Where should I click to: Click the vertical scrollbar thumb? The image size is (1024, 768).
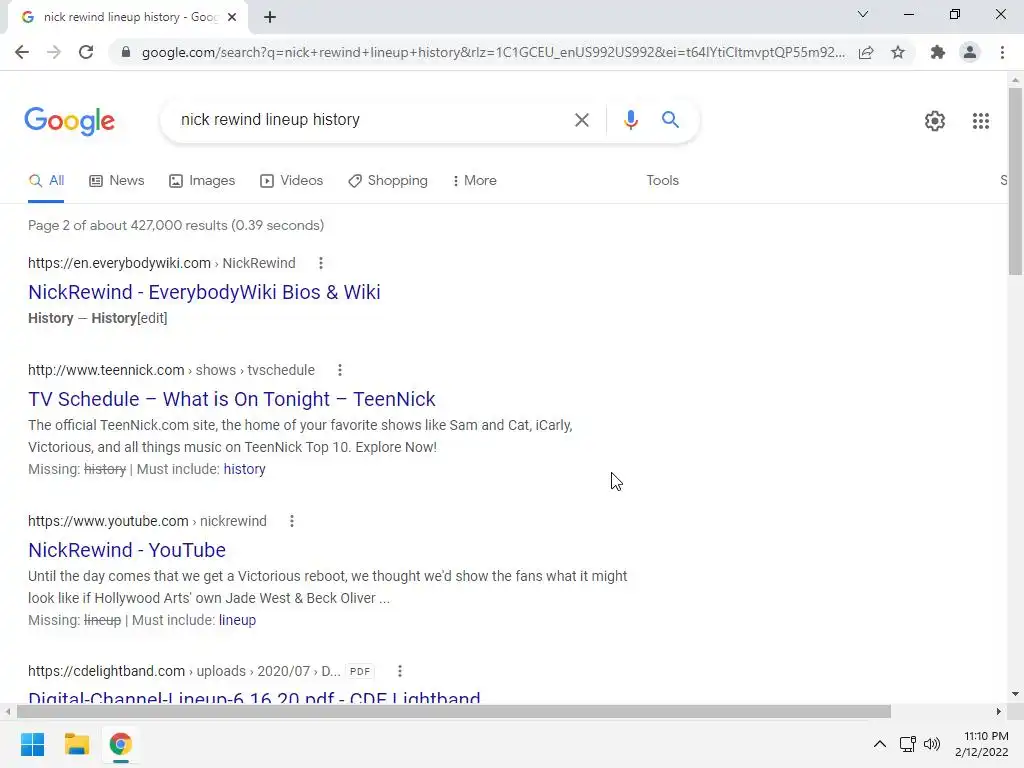[x=1015, y=181]
